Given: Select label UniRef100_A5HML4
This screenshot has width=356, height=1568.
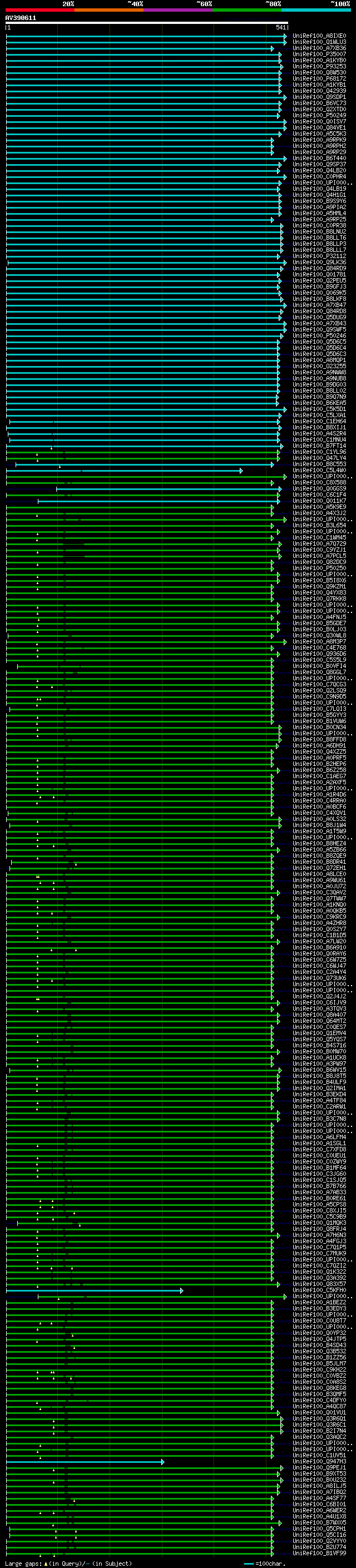Looking at the screenshot, I should coord(319,214).
